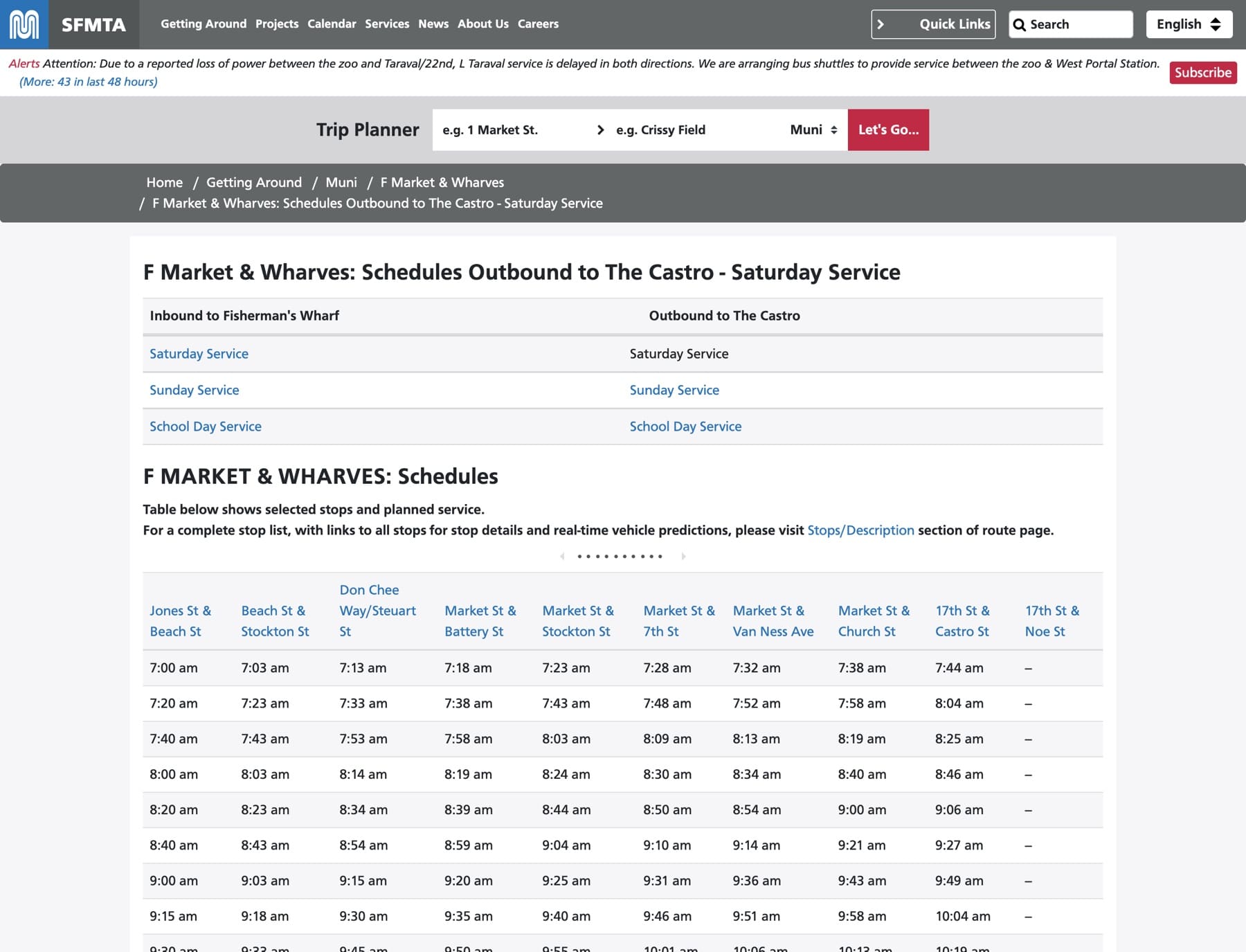The height and width of the screenshot is (952, 1246).
Task: Click the trip origin input field
Action: click(512, 129)
